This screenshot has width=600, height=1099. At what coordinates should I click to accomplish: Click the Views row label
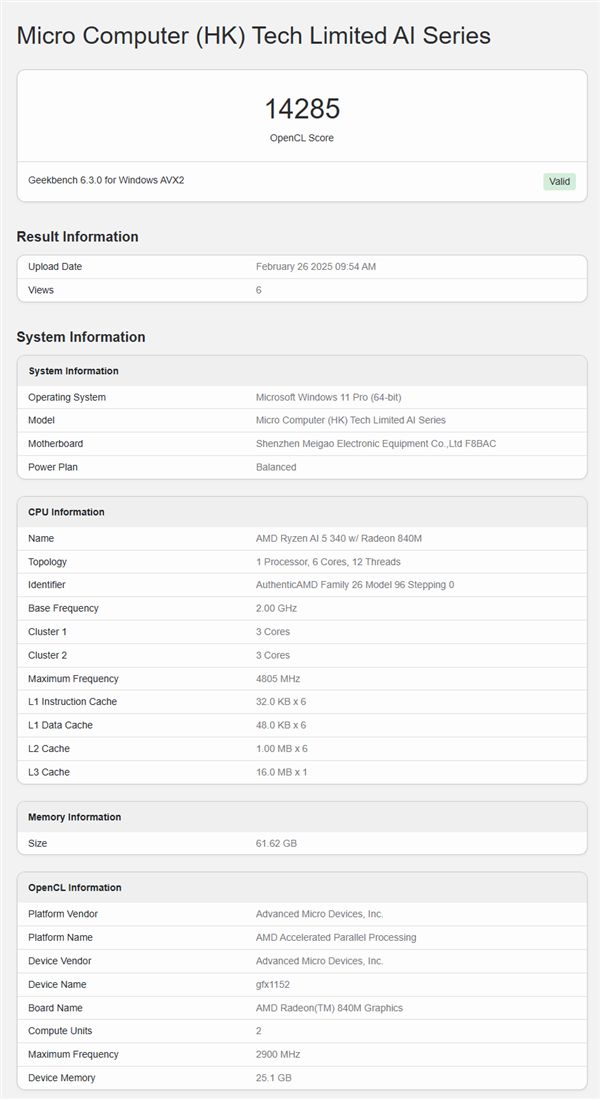41,290
